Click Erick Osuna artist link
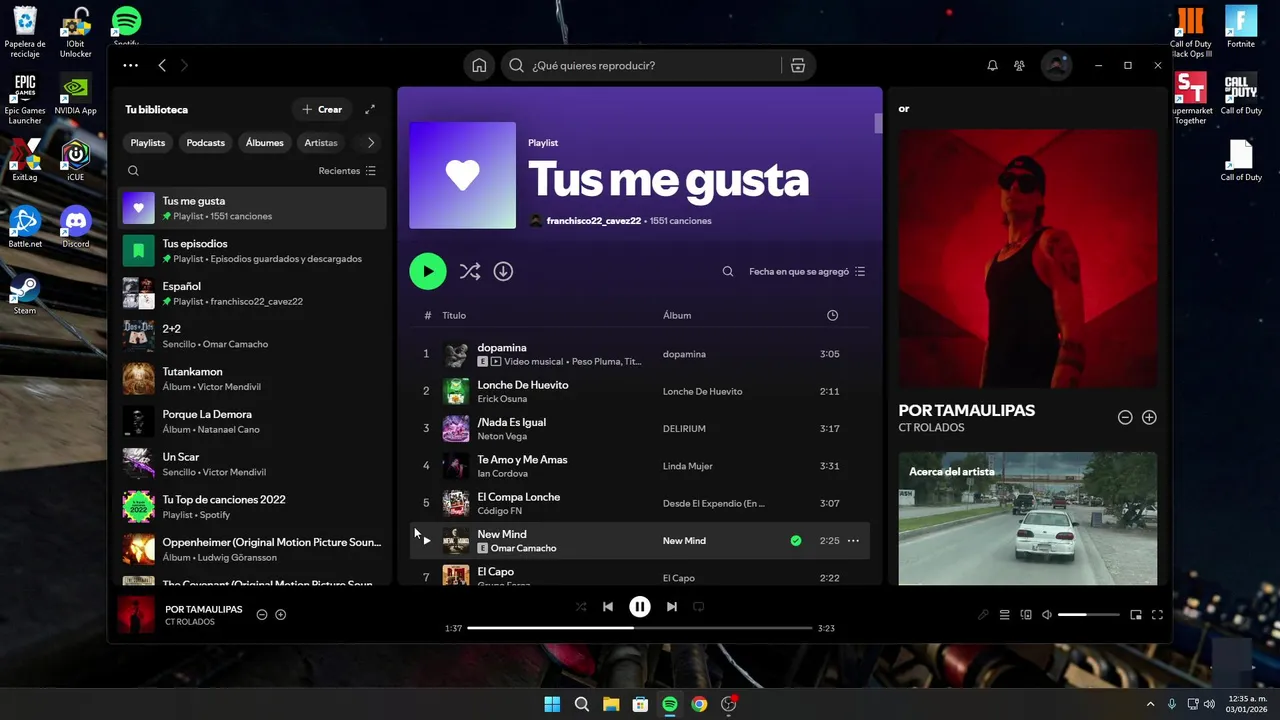 pyautogui.click(x=502, y=399)
